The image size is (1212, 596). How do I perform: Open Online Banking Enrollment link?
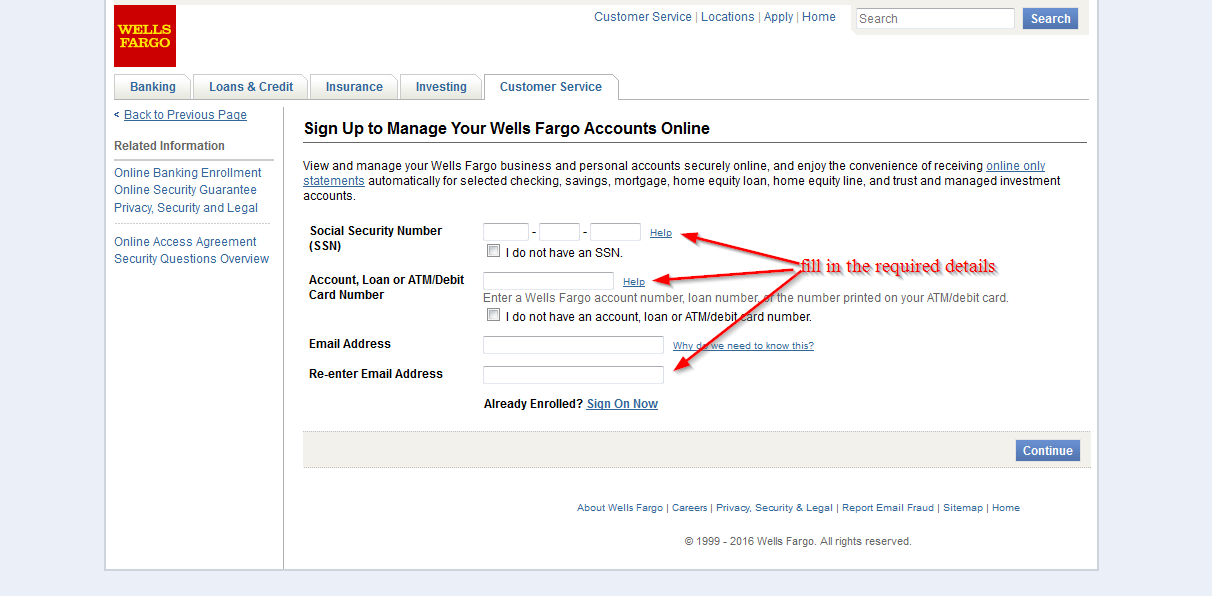188,173
